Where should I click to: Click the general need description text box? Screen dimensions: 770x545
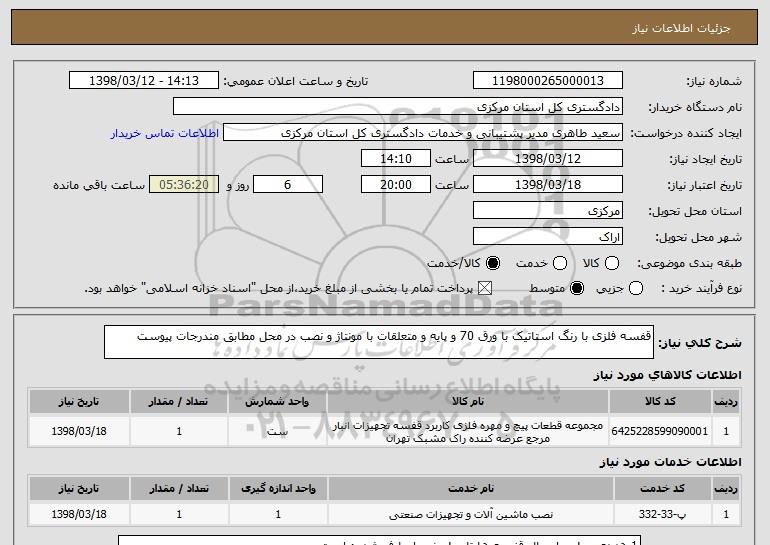click(x=379, y=342)
